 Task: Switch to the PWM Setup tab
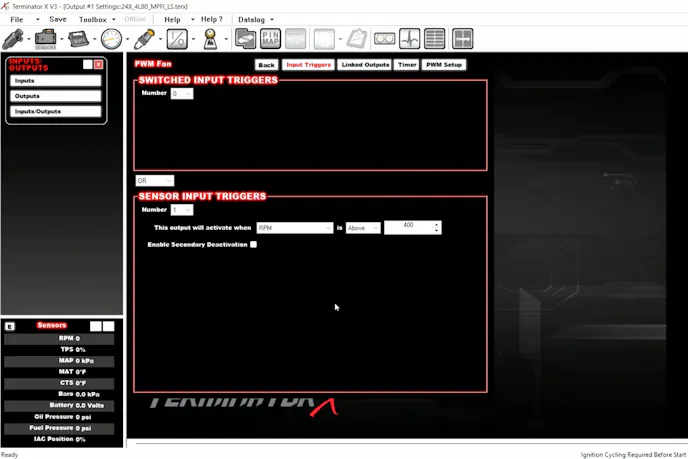(444, 65)
